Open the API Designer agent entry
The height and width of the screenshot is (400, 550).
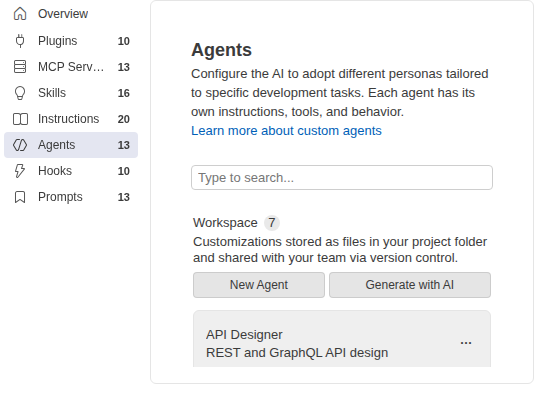342,339
